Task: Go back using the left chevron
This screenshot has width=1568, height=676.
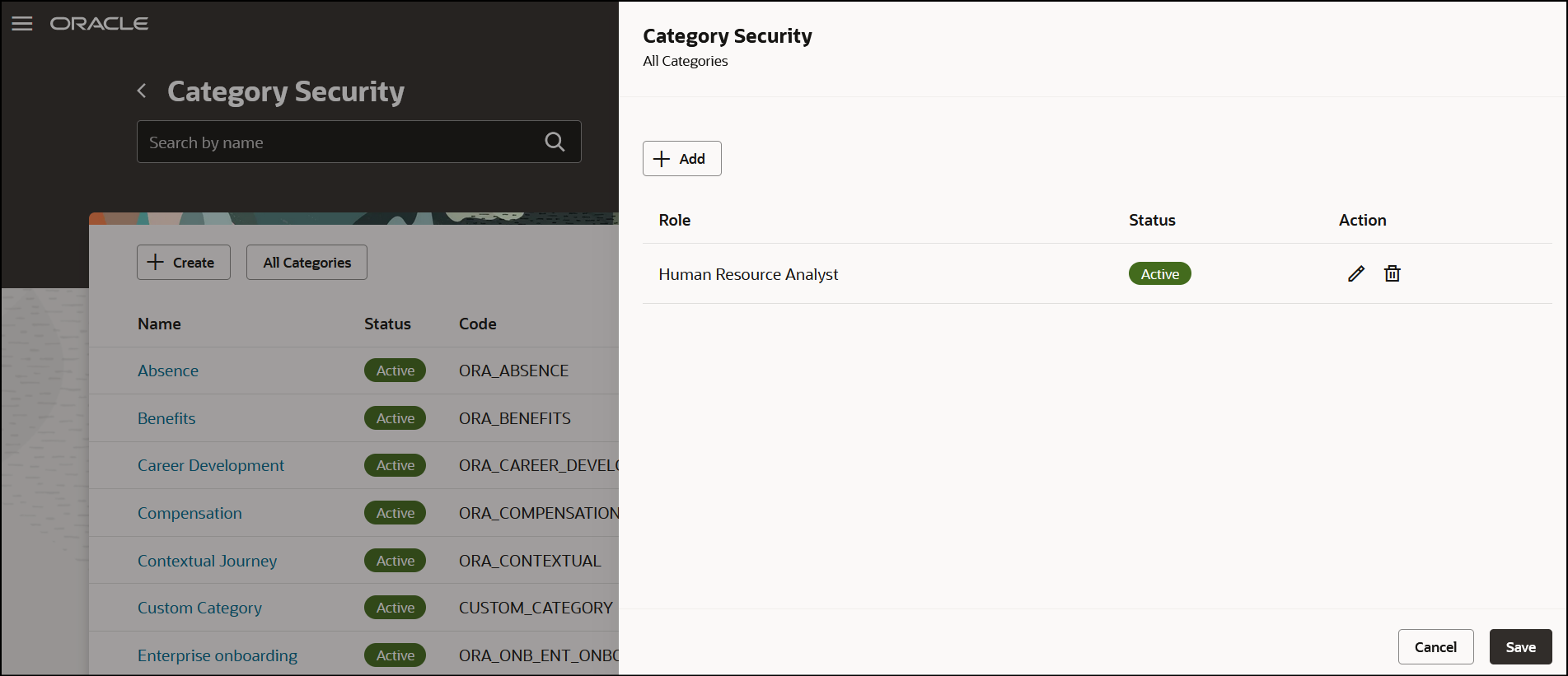Action: click(x=142, y=91)
